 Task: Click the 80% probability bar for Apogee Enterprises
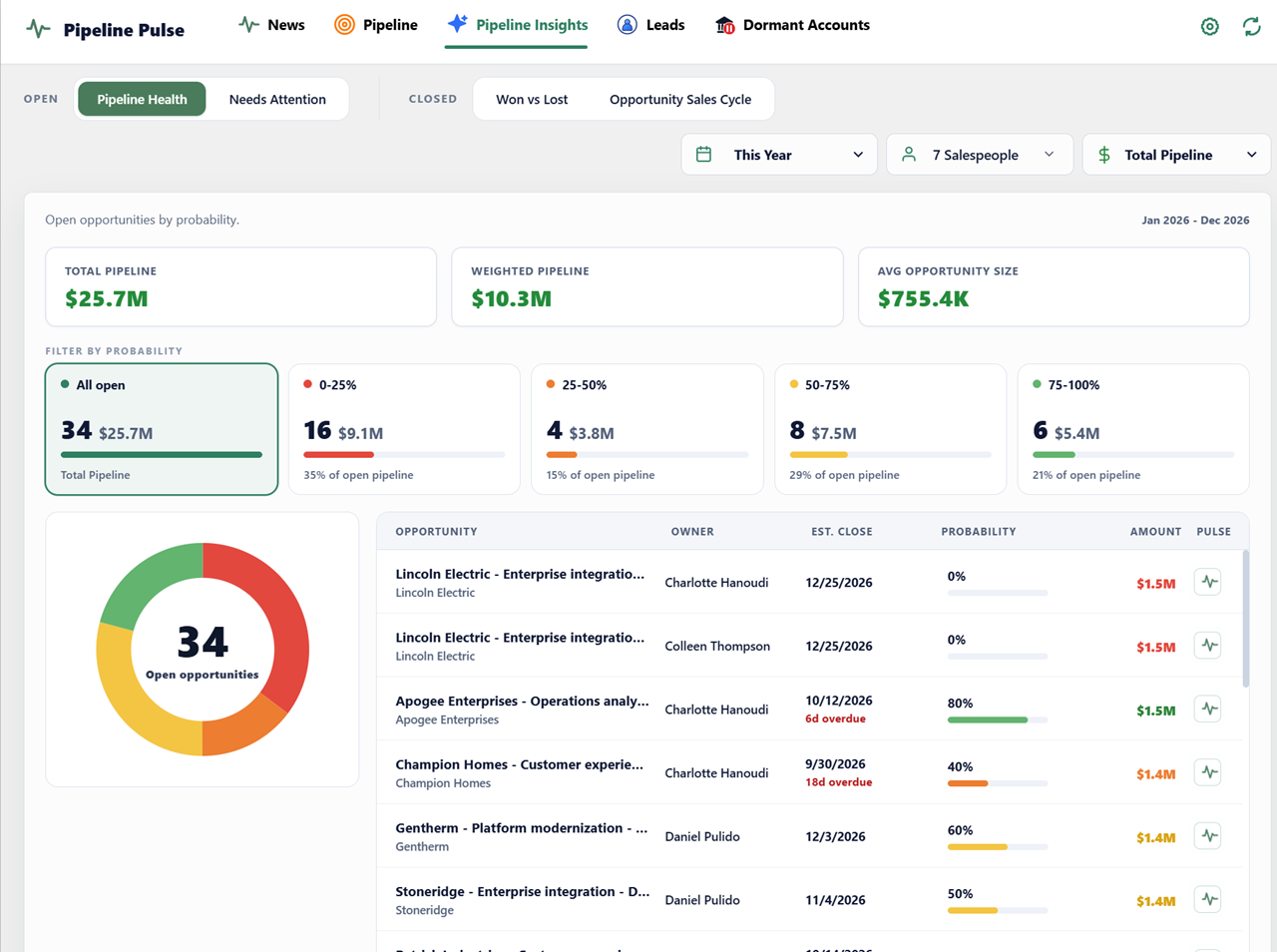[998, 719]
